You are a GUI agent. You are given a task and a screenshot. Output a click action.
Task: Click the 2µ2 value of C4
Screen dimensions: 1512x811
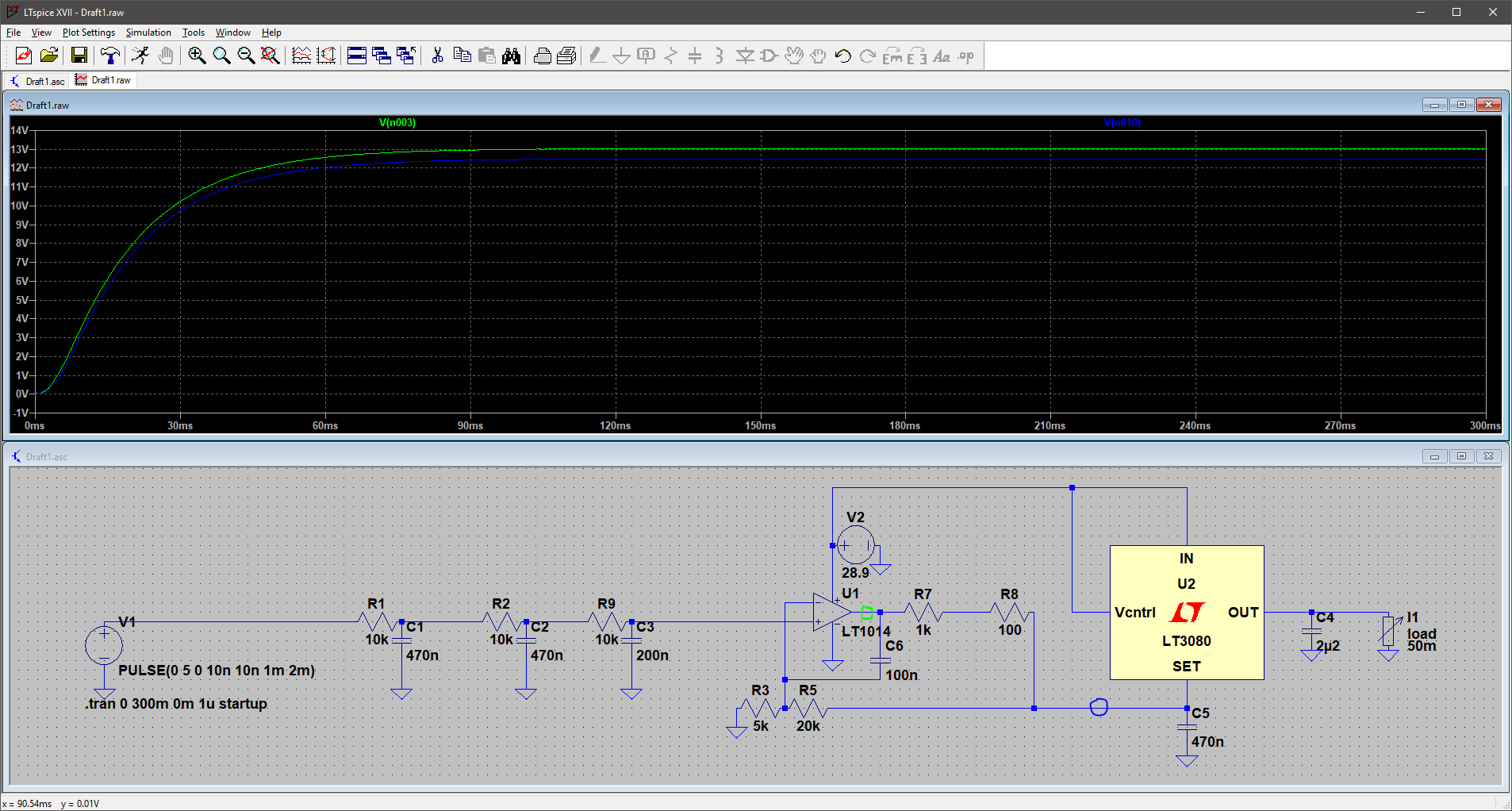(1328, 646)
